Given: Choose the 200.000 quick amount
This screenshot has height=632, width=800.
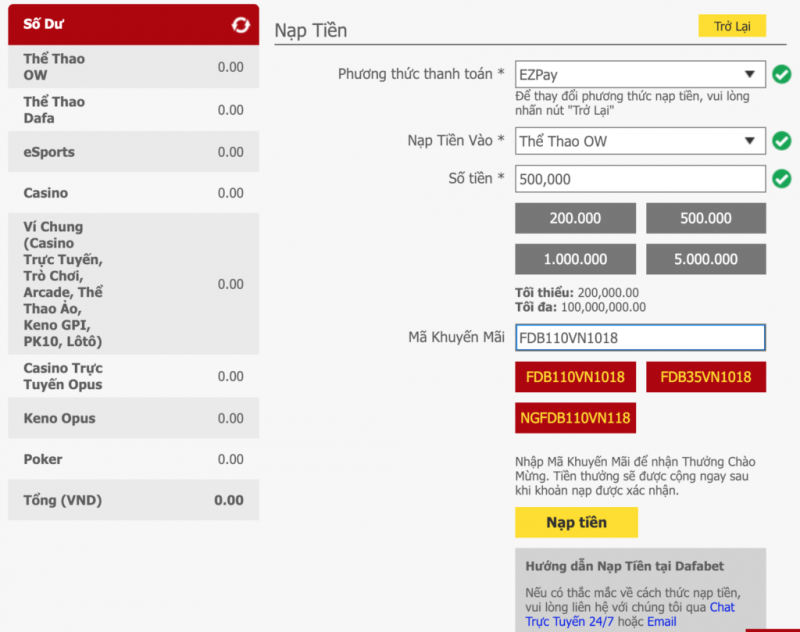Looking at the screenshot, I should 575,218.
